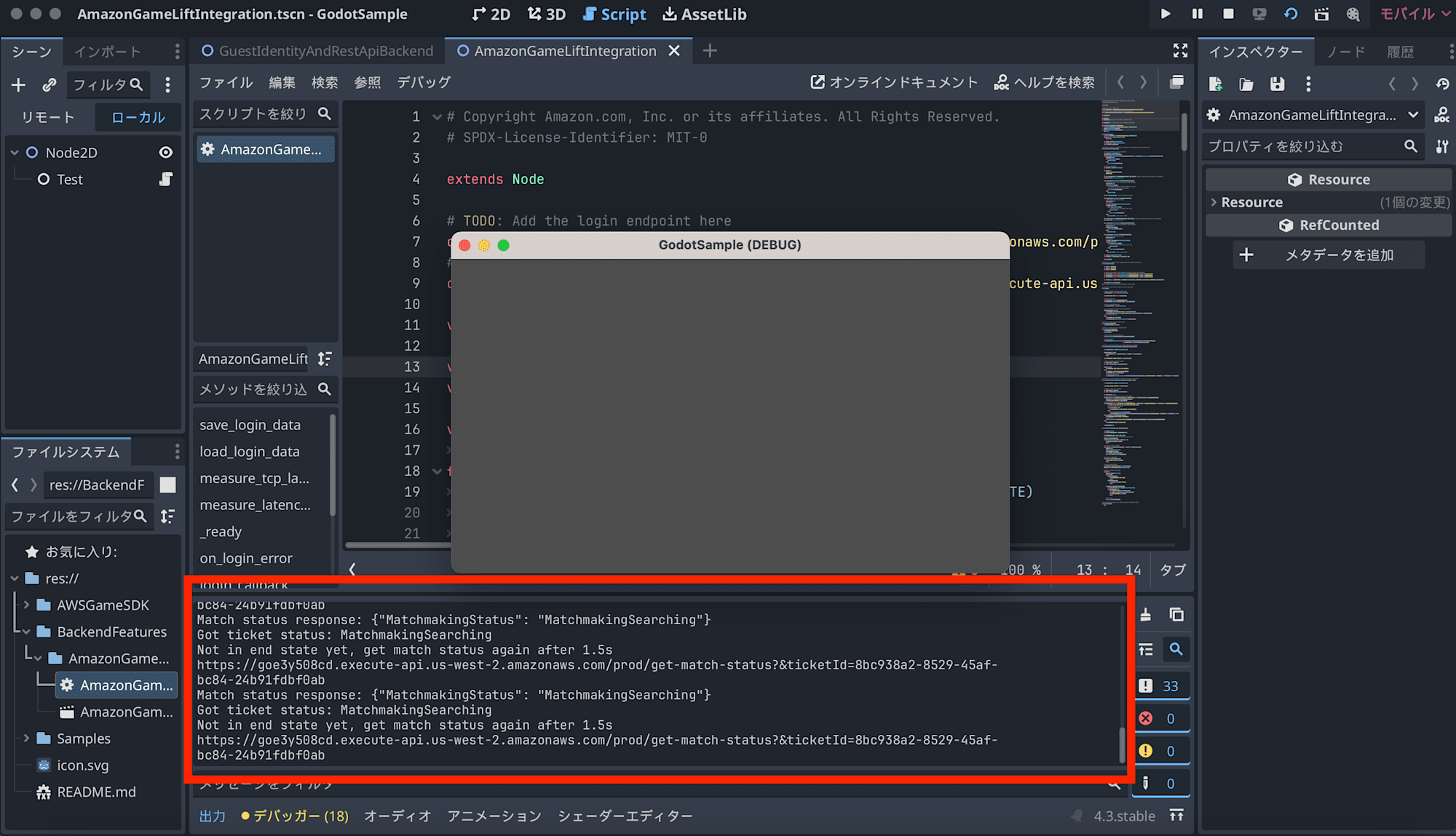Open the デバッグ menu

424,82
